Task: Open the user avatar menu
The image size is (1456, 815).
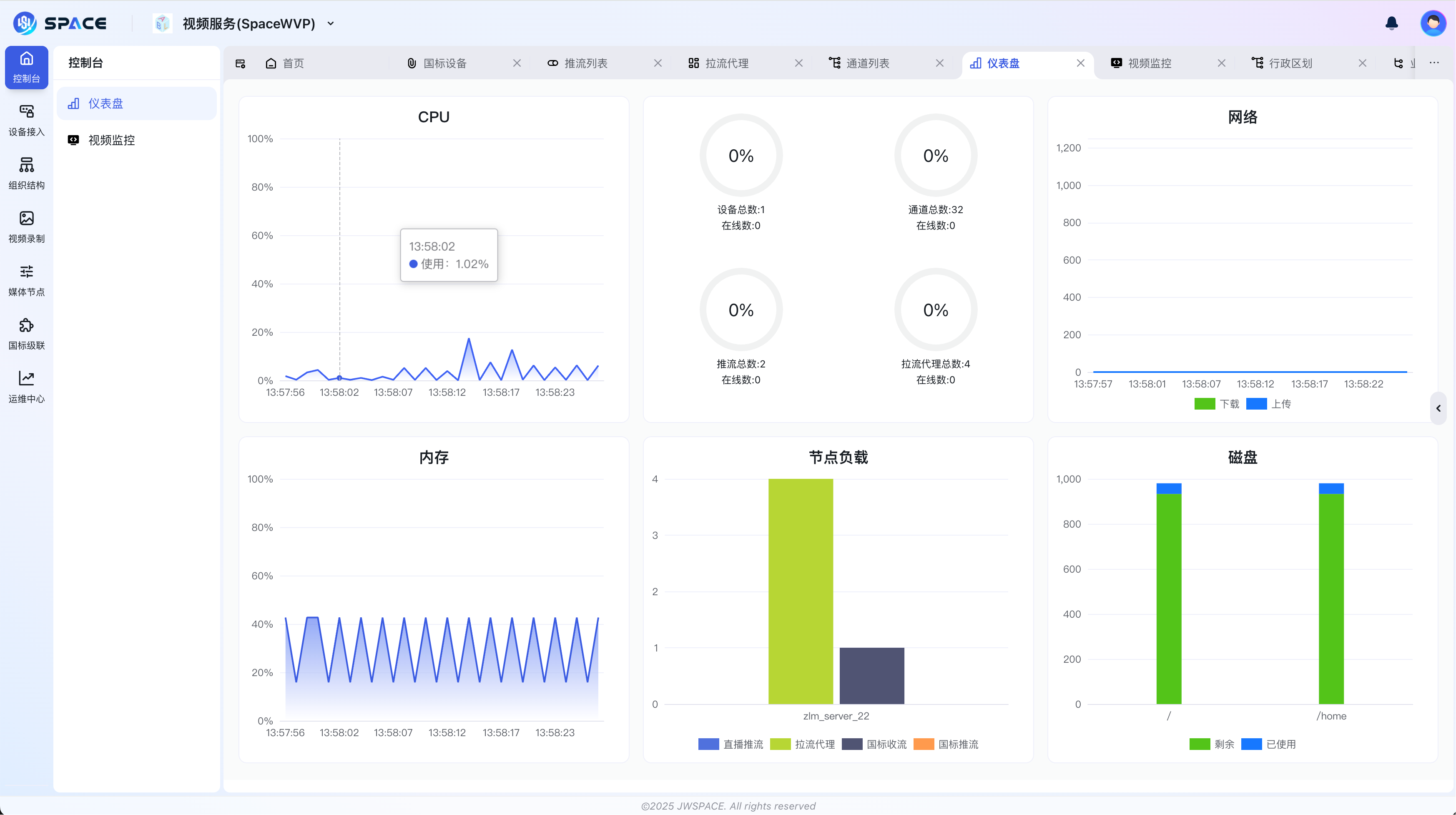Action: coord(1433,23)
